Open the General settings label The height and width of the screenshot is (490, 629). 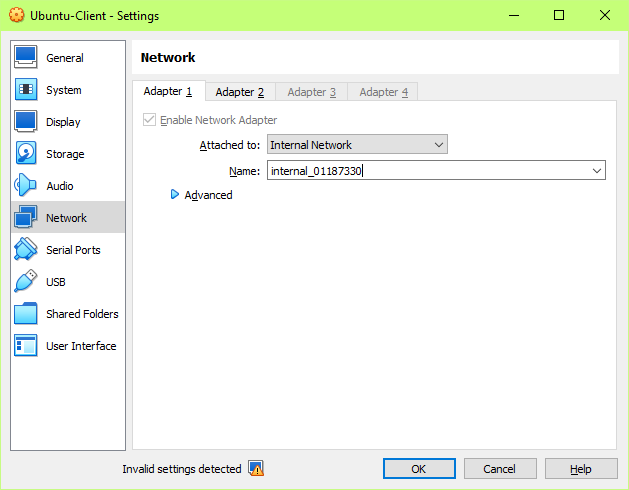[x=65, y=58]
